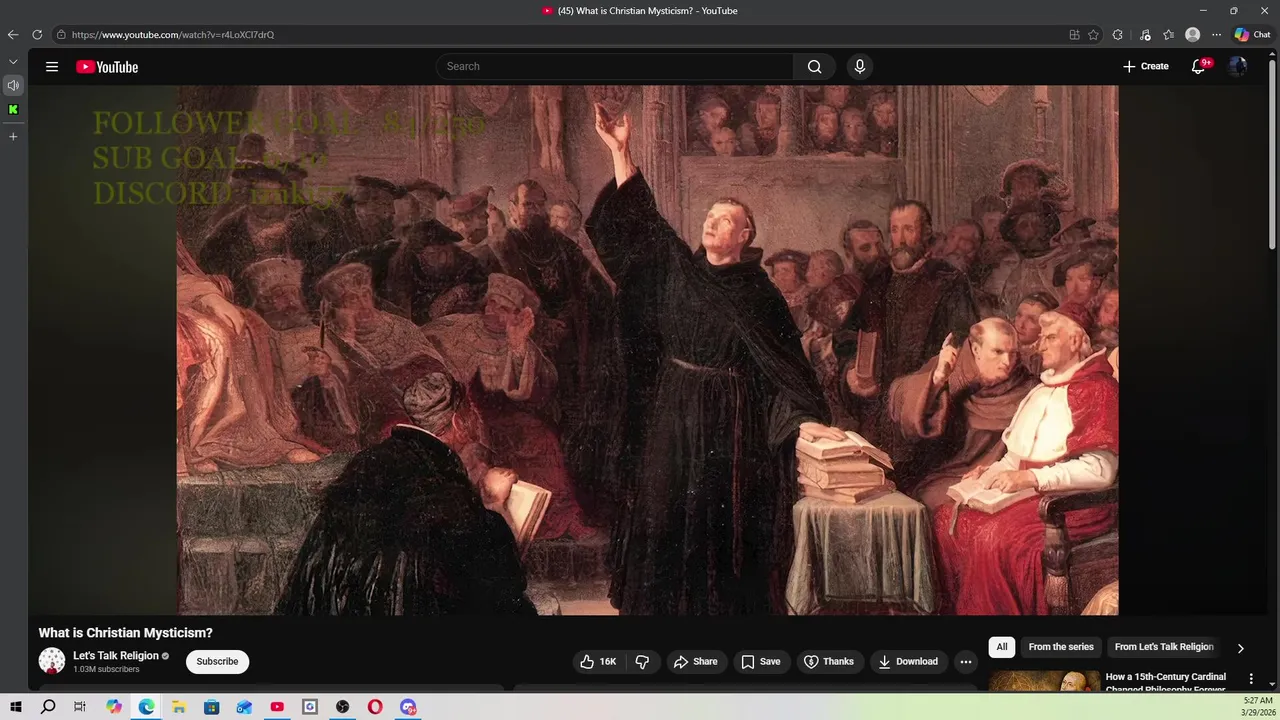Viewport: 1280px width, 720px height.
Task: Open the taskbar clock and date
Action: click(1257, 707)
